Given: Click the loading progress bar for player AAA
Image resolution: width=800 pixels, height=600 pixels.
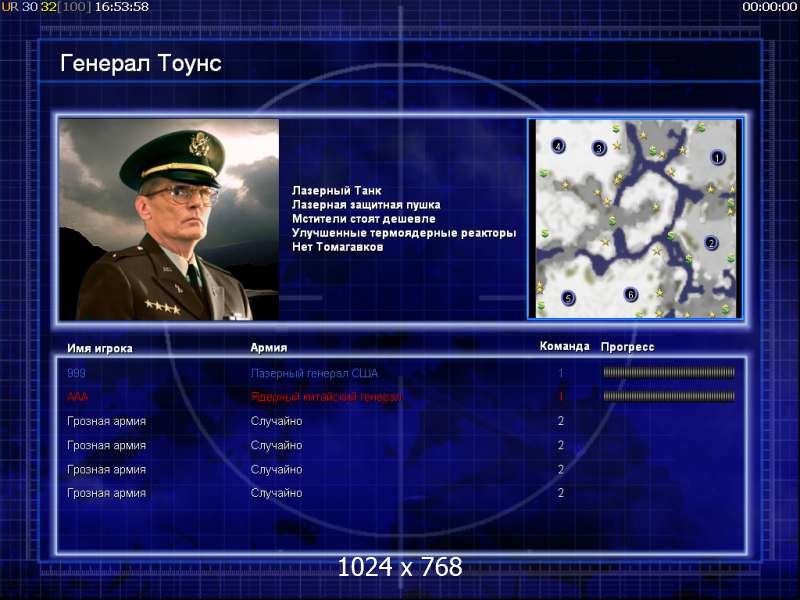Looking at the screenshot, I should (x=669, y=396).
